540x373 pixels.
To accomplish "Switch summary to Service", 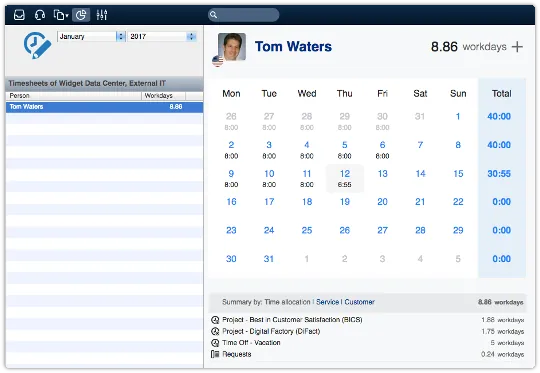I will (328, 302).
